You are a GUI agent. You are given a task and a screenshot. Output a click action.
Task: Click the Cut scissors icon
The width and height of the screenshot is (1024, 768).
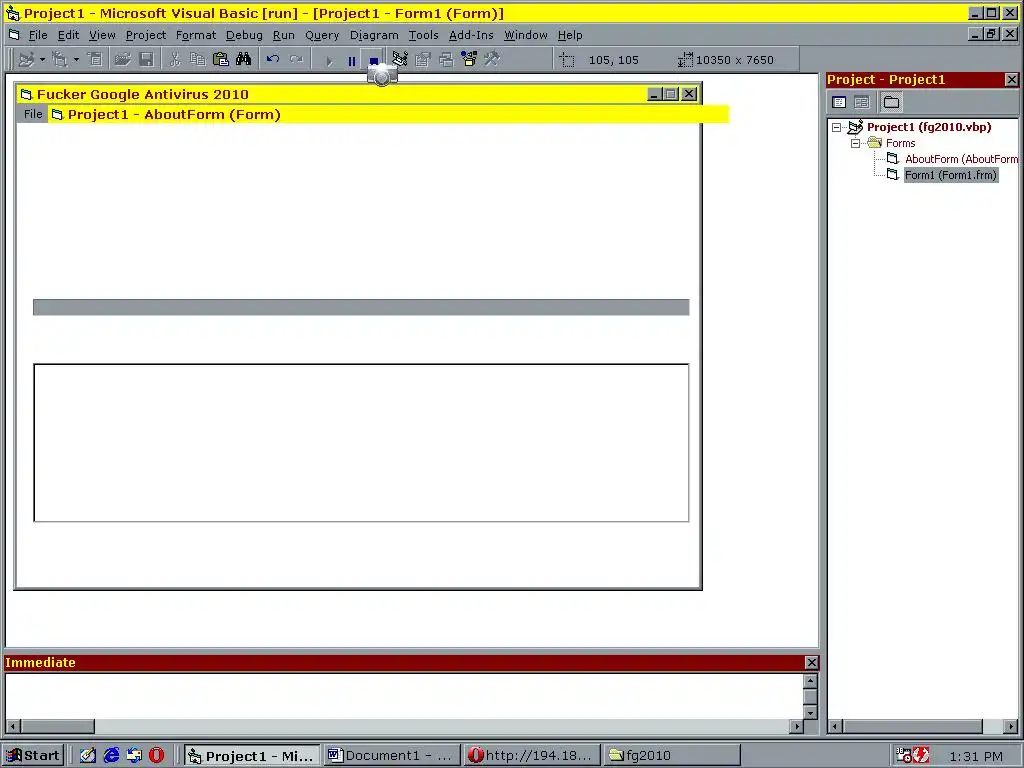click(x=174, y=59)
